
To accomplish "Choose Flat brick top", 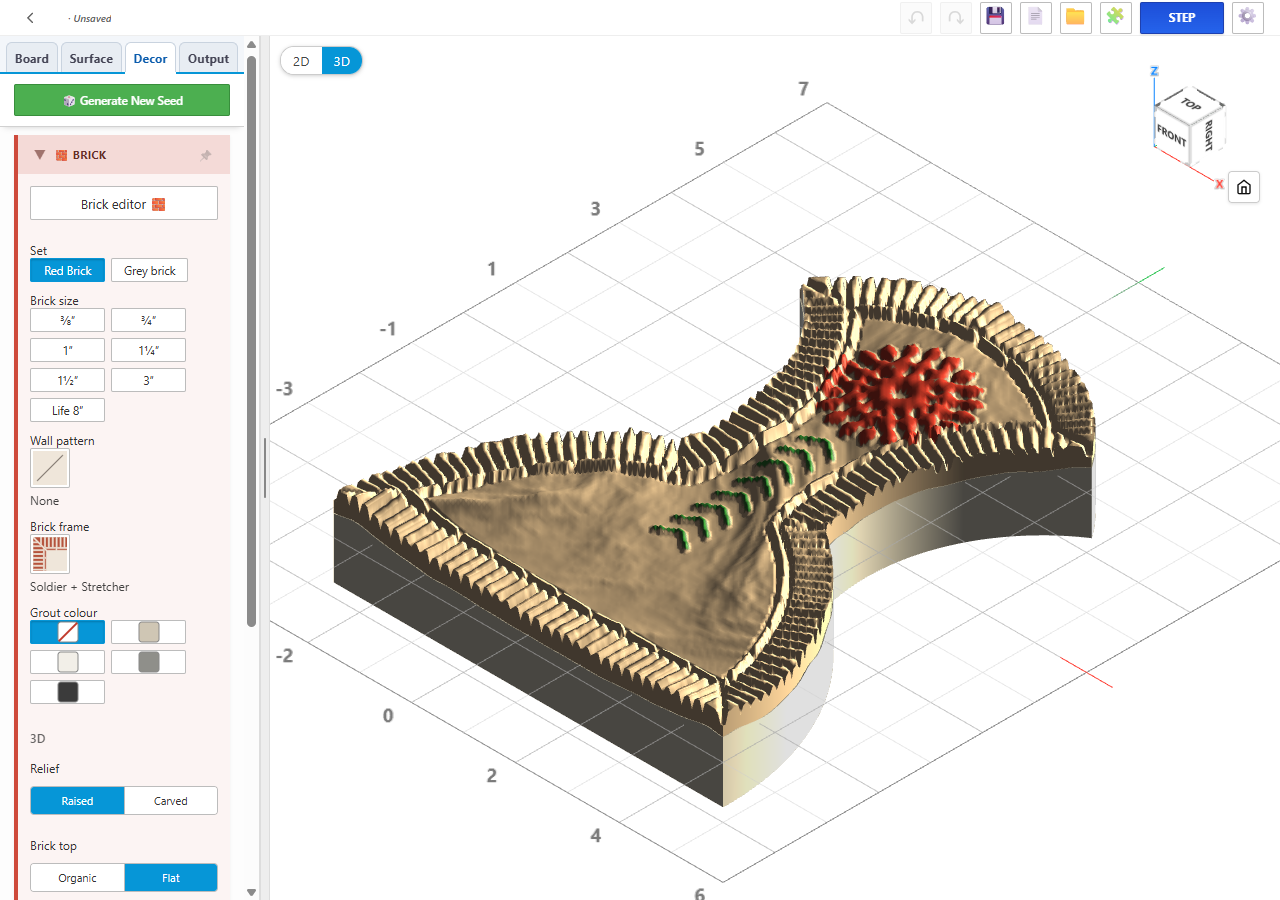I will 171,878.
